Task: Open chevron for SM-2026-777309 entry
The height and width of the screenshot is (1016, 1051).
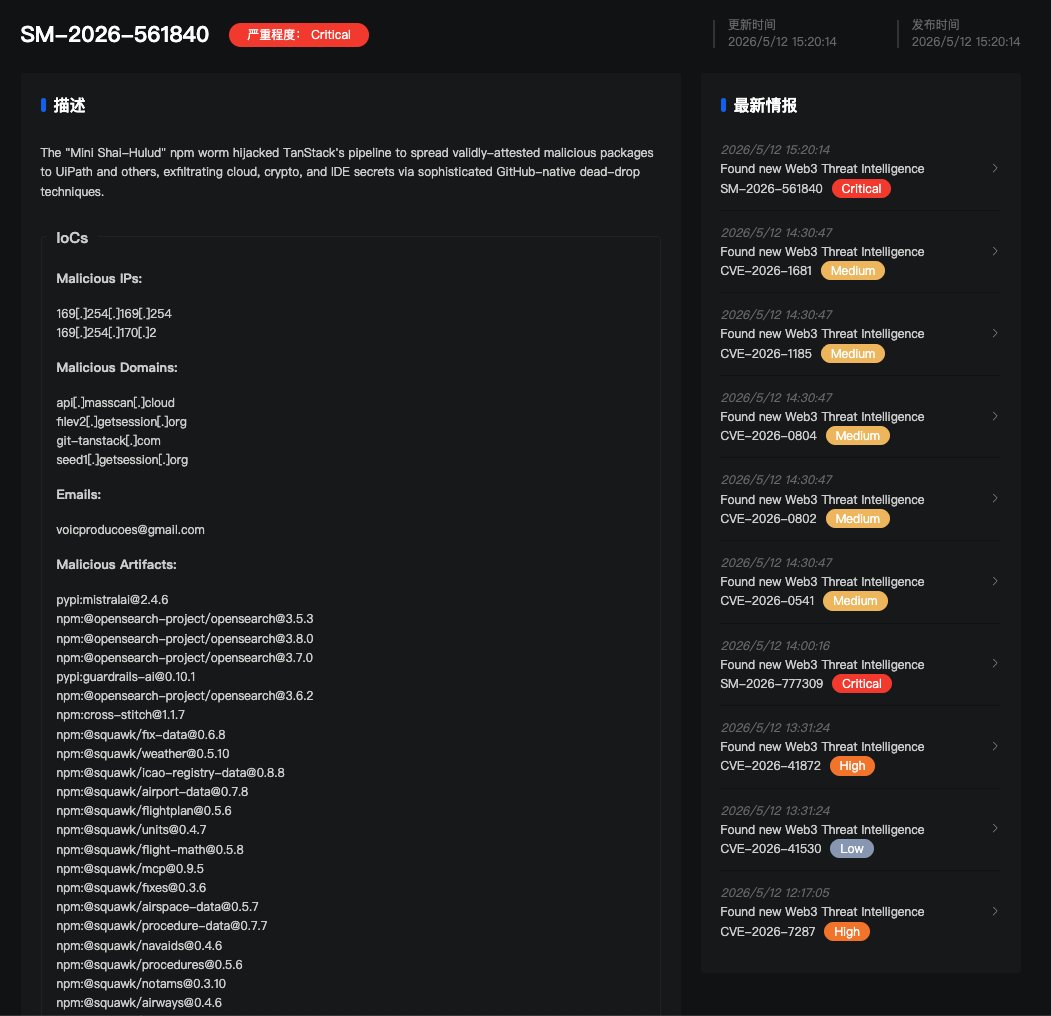Action: pyautogui.click(x=995, y=663)
